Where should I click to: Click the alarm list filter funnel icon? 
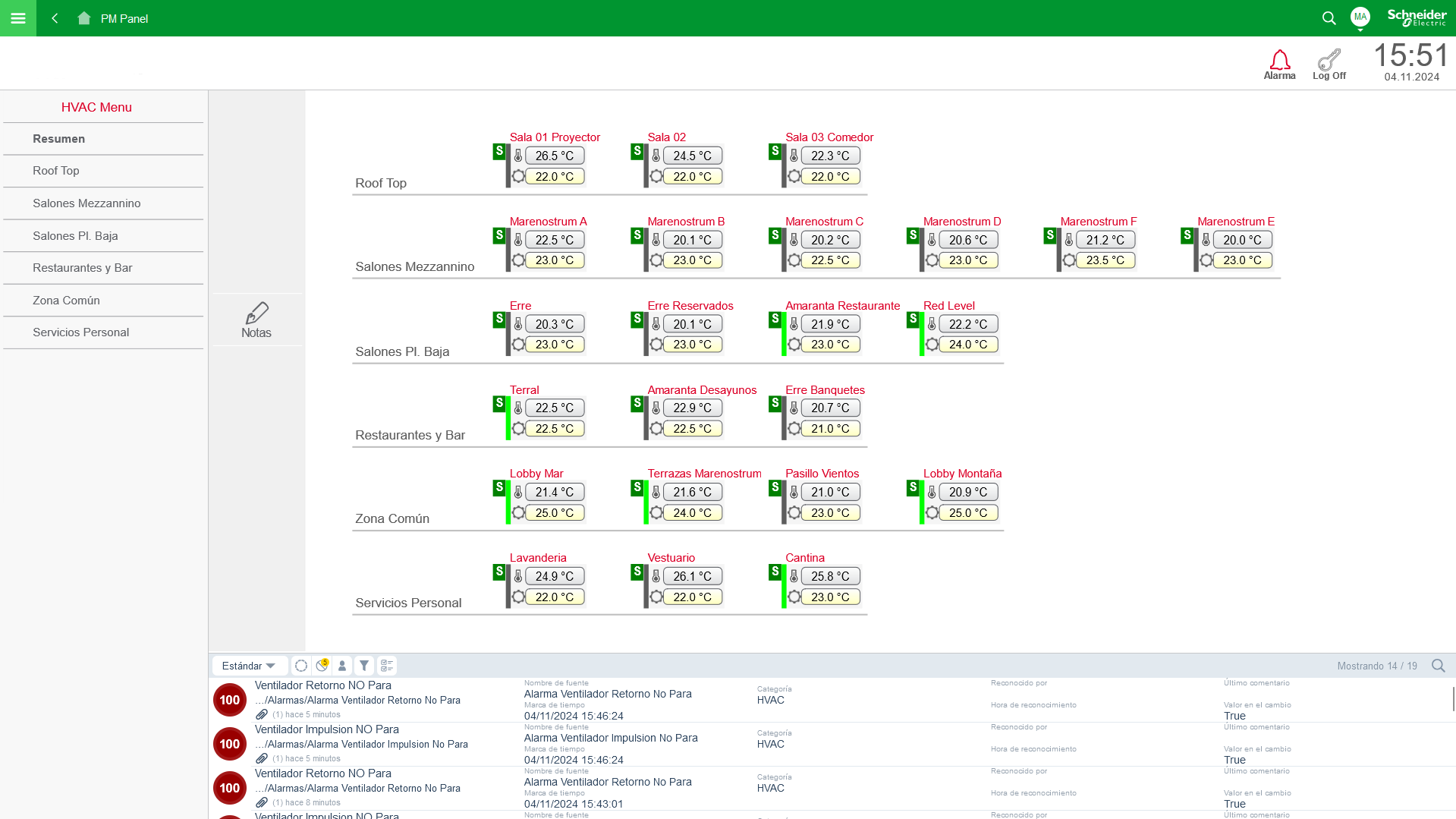(x=364, y=666)
